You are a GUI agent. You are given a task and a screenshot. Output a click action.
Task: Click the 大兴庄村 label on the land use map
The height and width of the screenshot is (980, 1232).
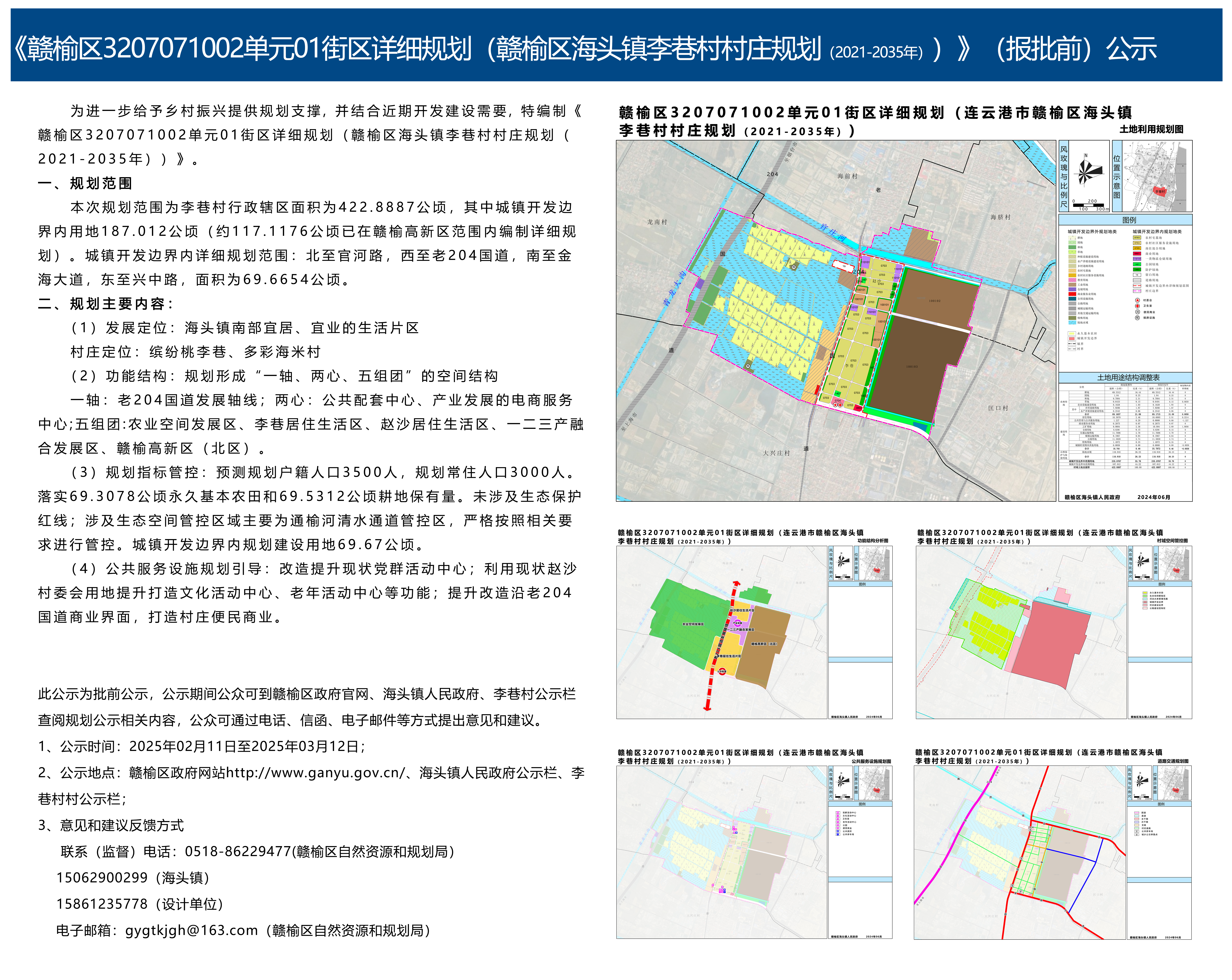point(777,453)
